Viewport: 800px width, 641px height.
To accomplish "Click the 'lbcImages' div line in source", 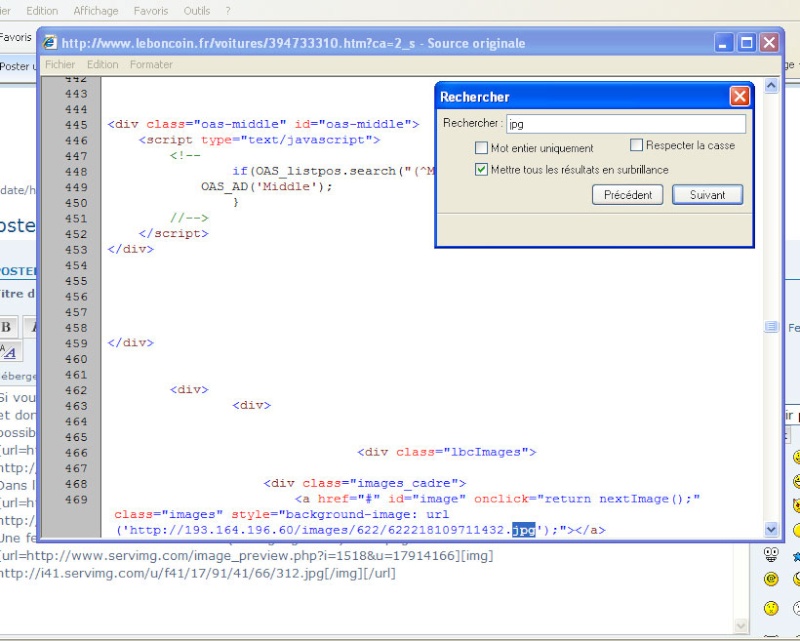I will tap(447, 452).
